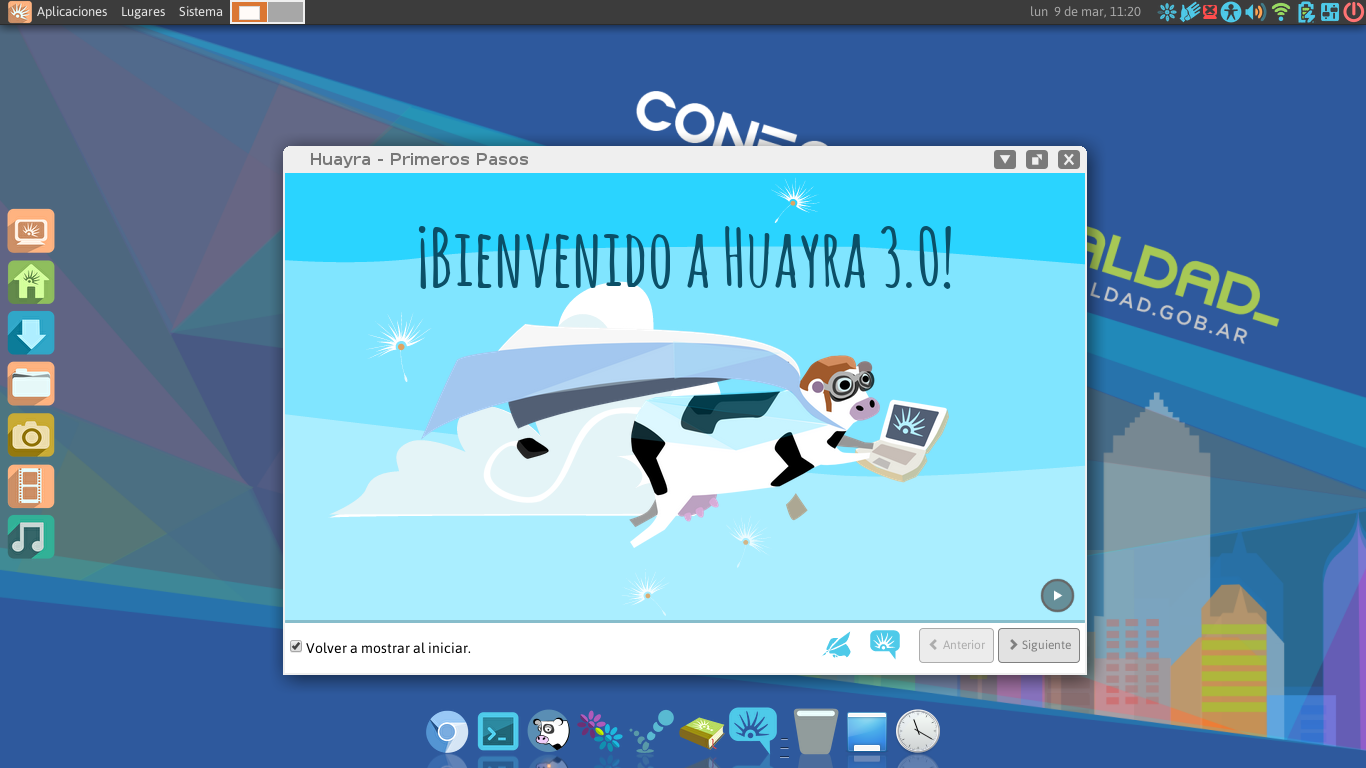1366x768 pixels.
Task: Open the music note desktop icon
Action: (x=31, y=537)
